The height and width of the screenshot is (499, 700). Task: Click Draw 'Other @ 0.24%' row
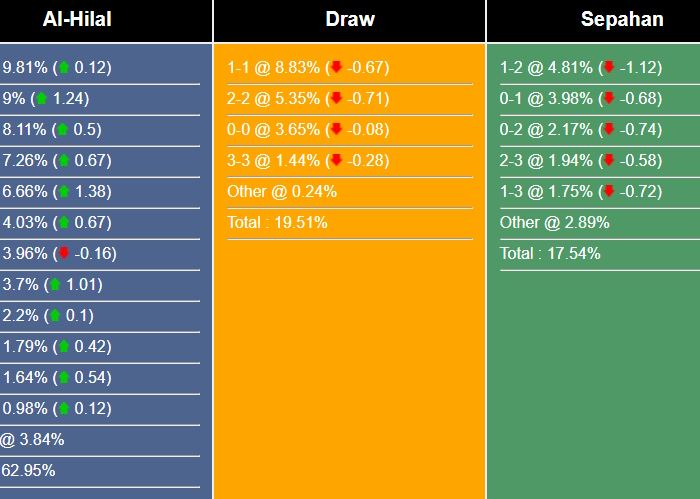[x=282, y=191]
